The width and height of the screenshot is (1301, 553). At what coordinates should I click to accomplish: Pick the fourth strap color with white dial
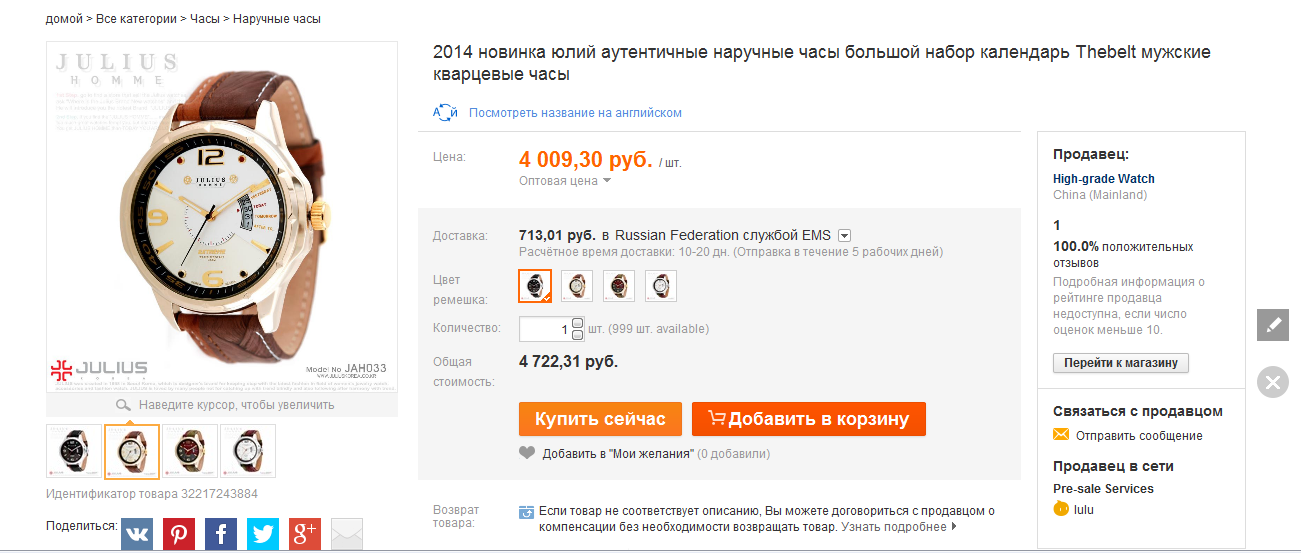(661, 286)
